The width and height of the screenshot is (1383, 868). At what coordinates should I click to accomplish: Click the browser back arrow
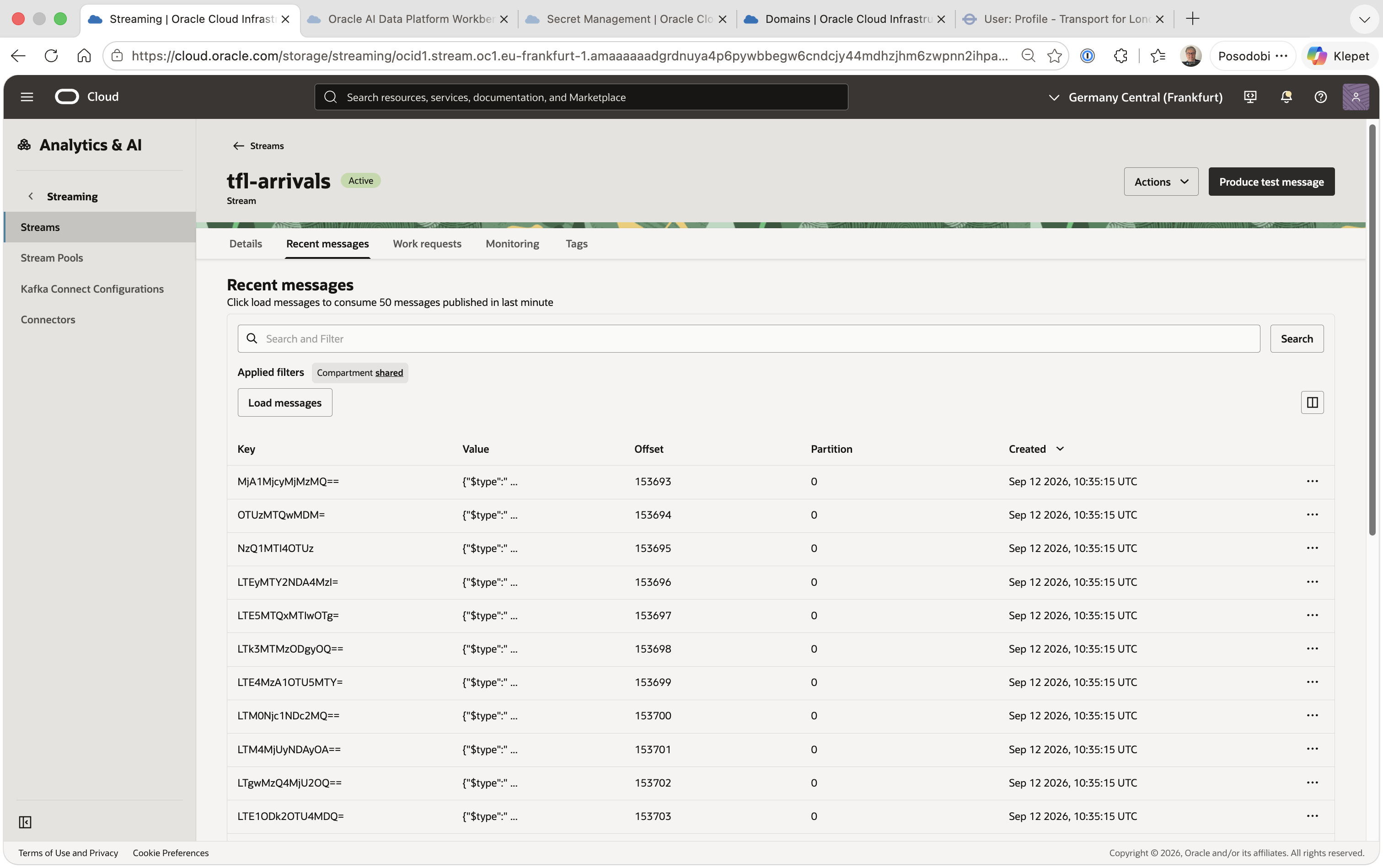(x=18, y=56)
